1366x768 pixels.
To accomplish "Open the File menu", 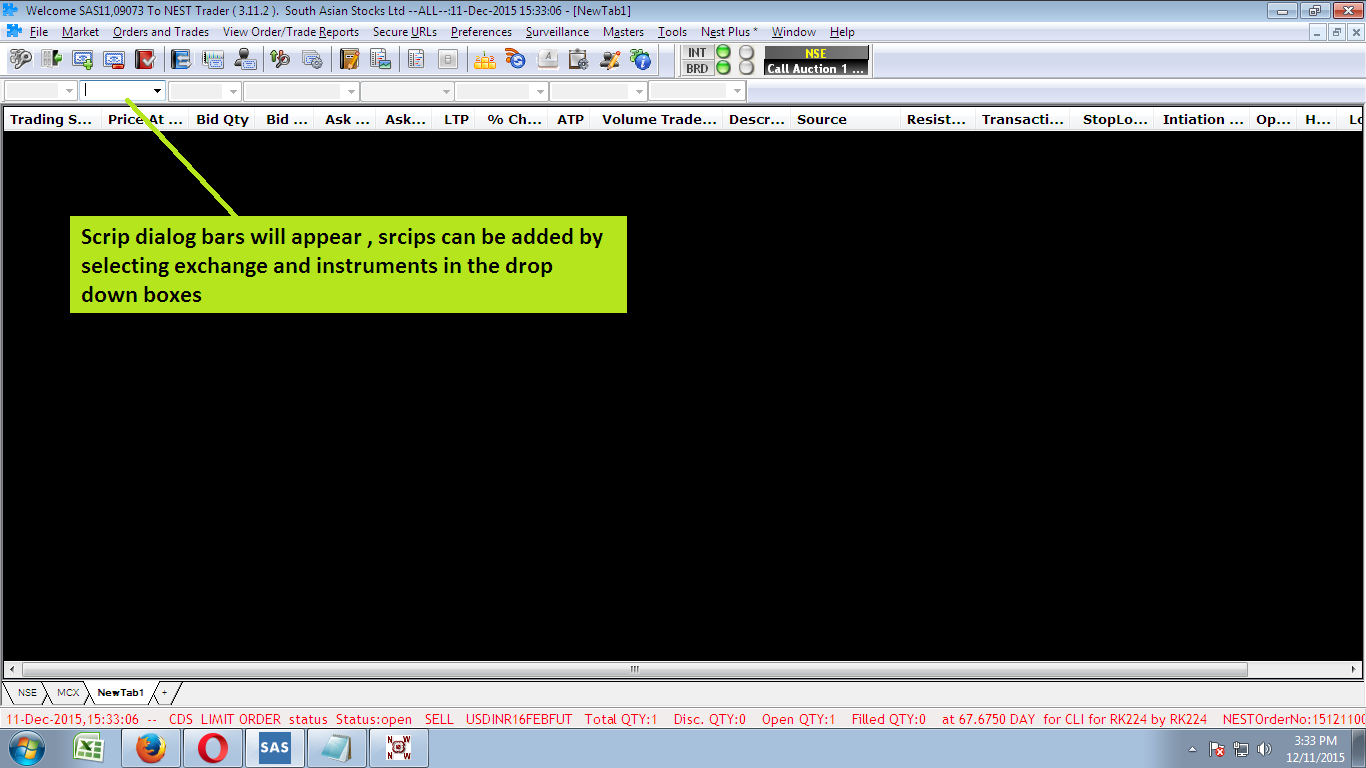I will pos(39,32).
